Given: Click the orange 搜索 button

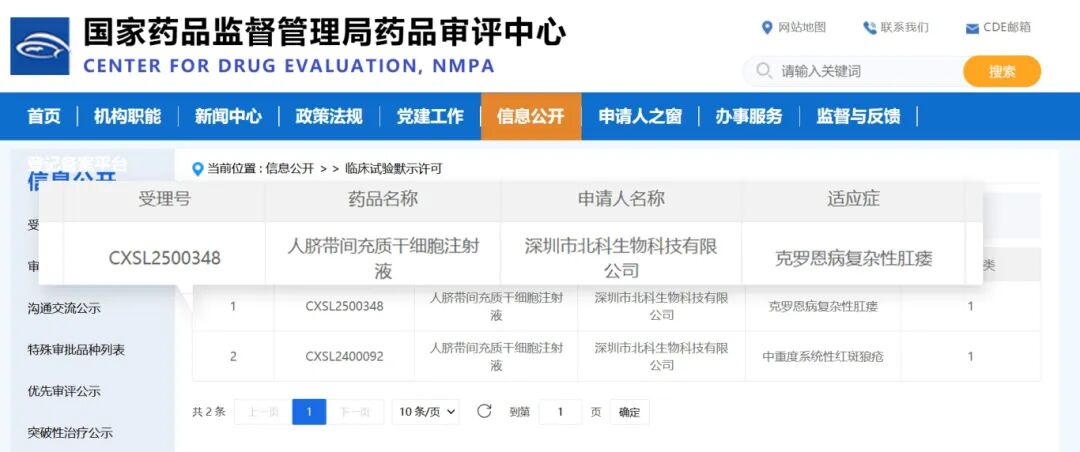Looking at the screenshot, I should (1002, 71).
